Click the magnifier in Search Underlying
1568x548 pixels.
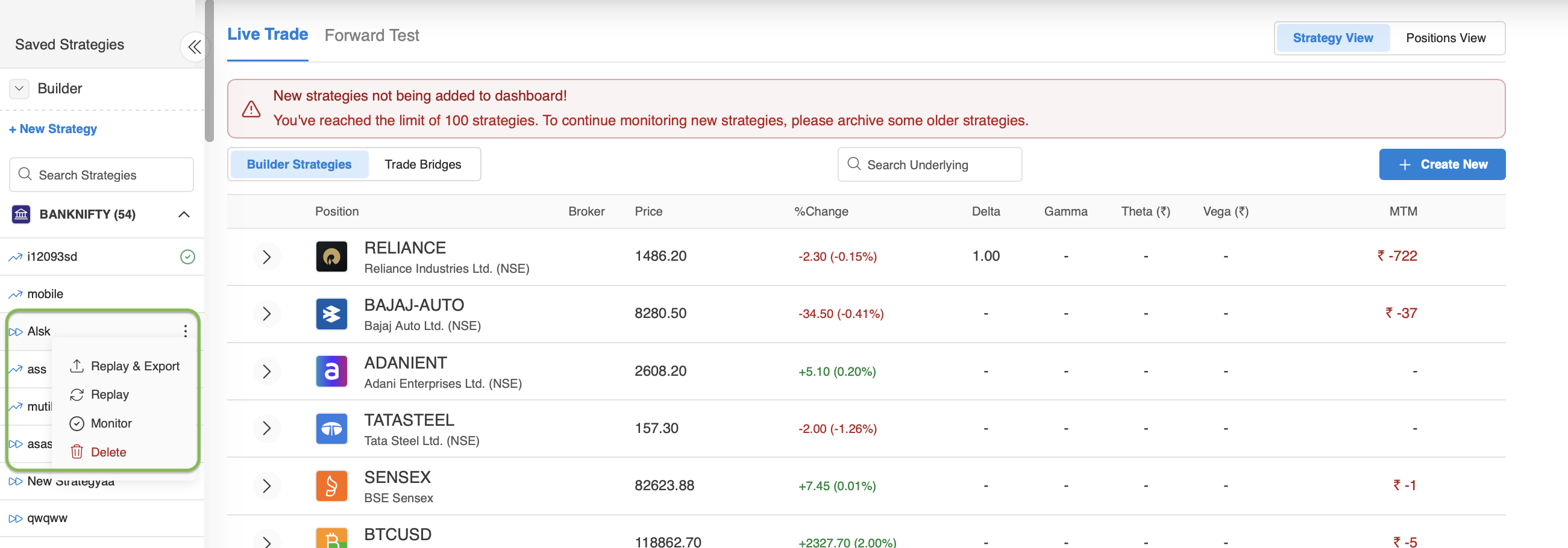tap(854, 164)
